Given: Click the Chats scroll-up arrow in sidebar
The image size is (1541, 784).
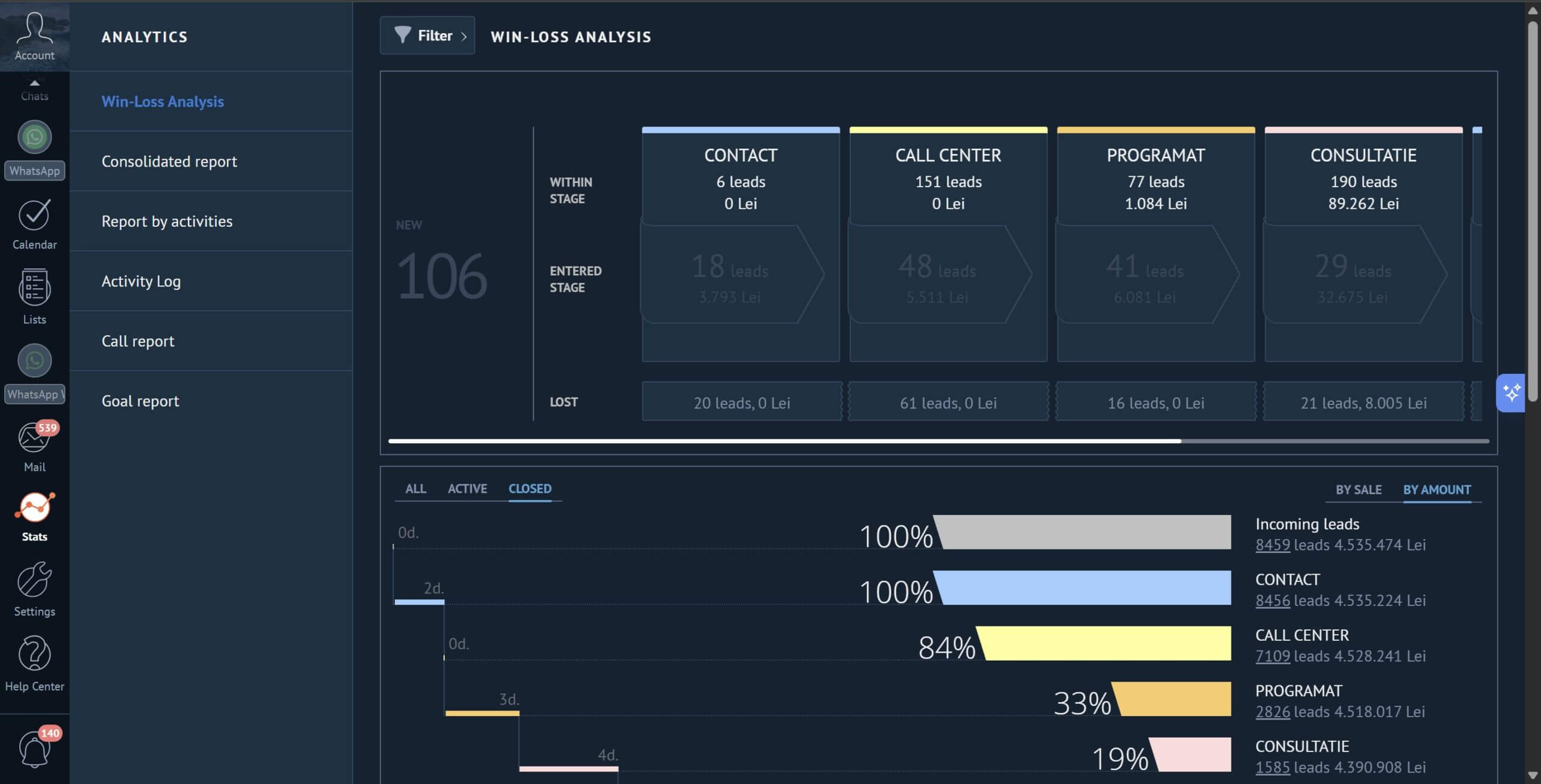Looking at the screenshot, I should point(34,83).
